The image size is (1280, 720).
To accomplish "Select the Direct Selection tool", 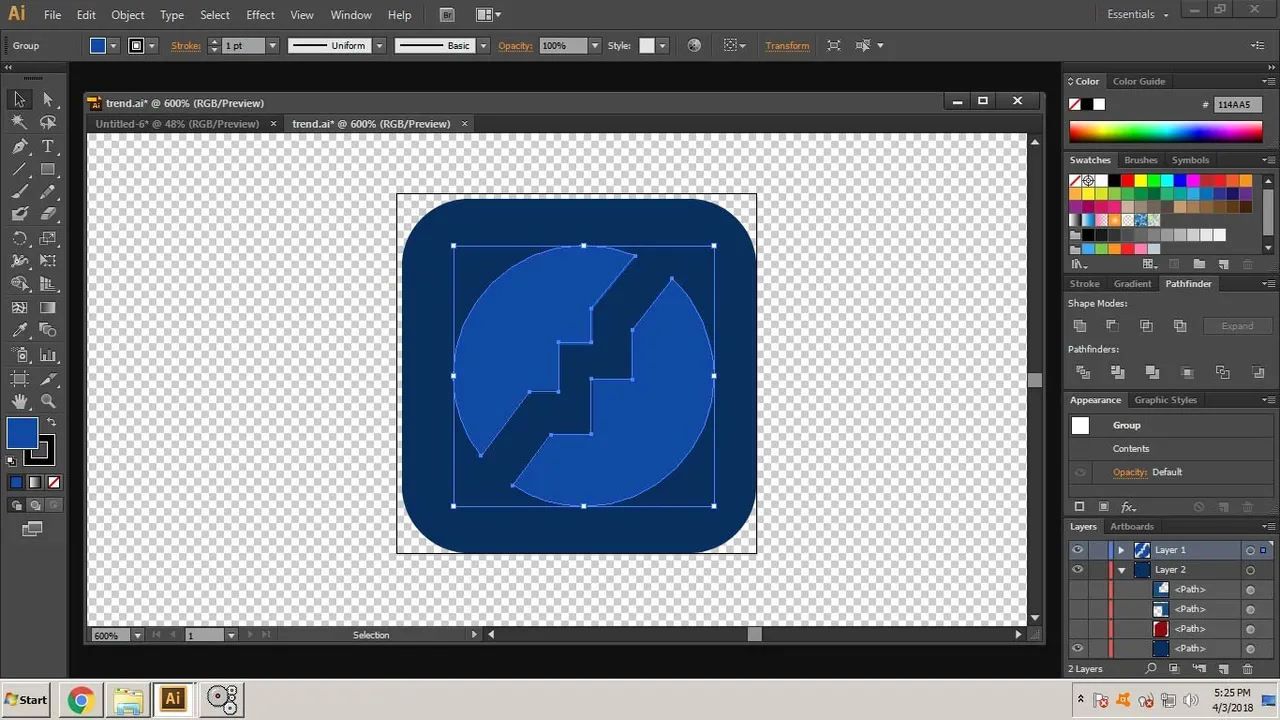I will click(47, 99).
